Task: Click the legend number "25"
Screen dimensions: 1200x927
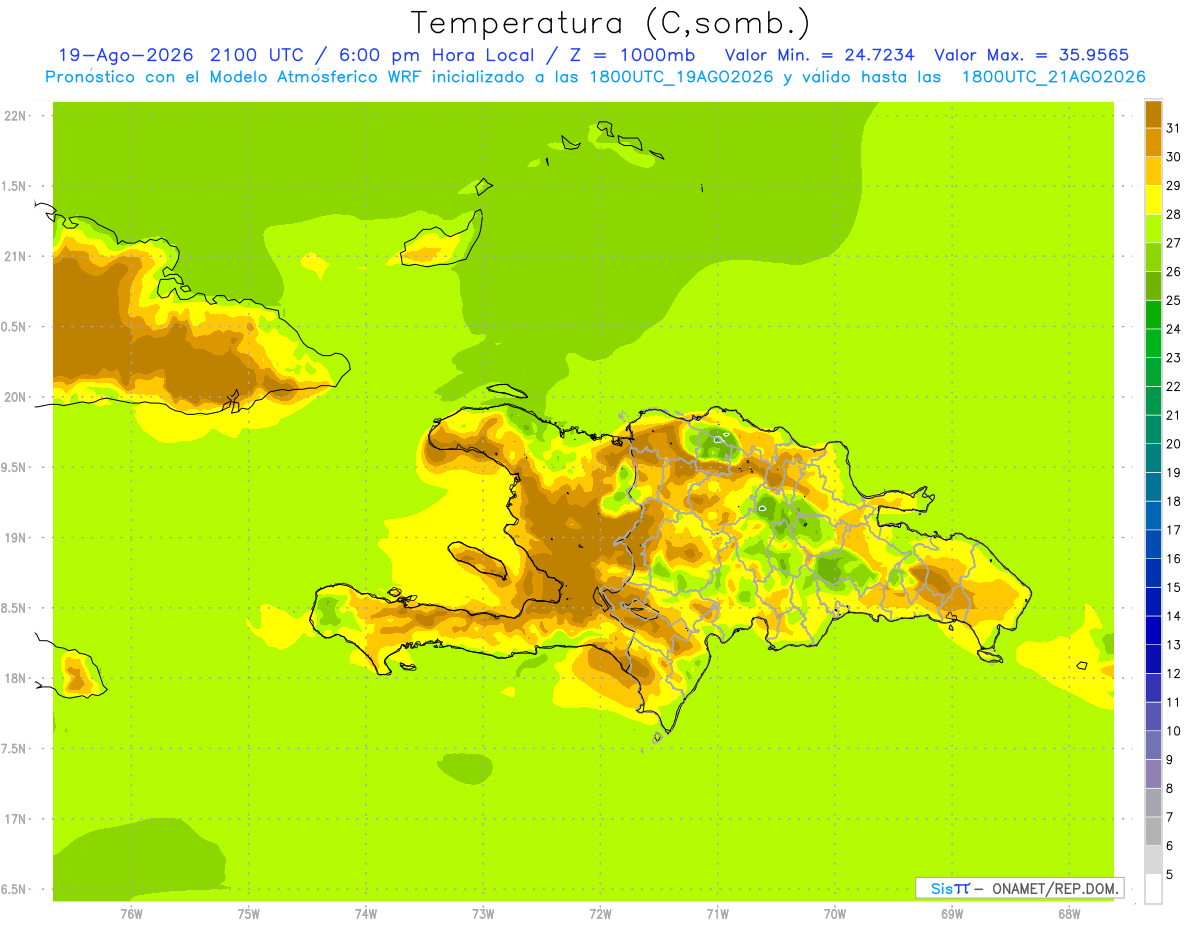Action: (x=1174, y=300)
